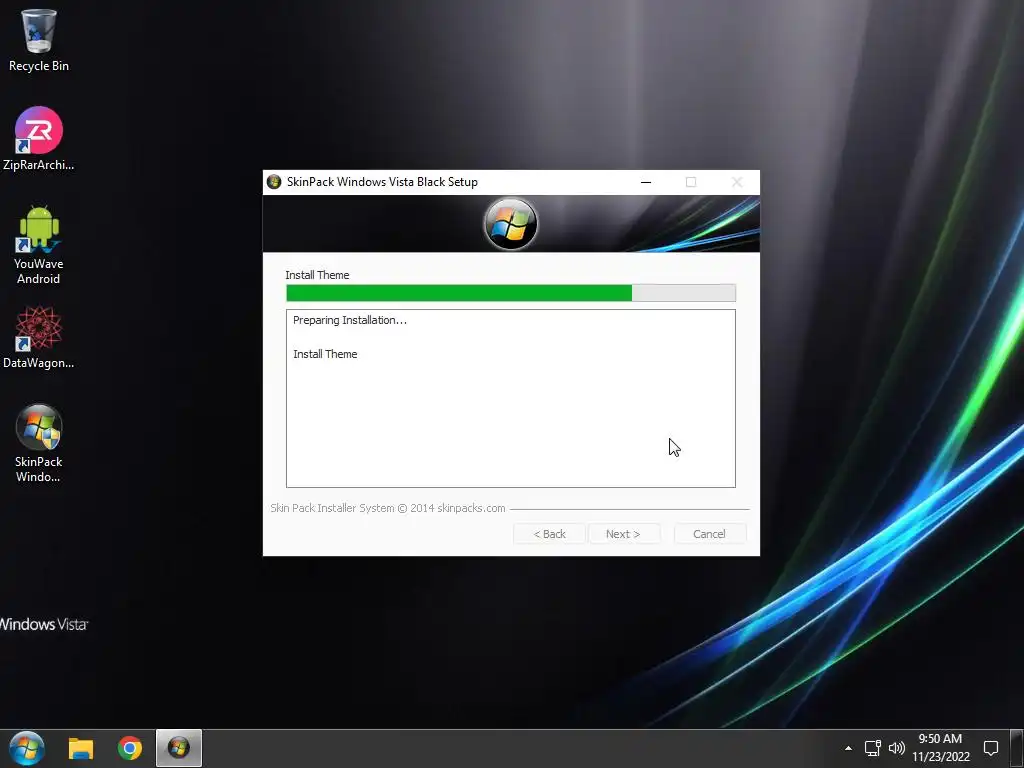Click the Show desktop strip beside the notification icon

click(x=1017, y=748)
